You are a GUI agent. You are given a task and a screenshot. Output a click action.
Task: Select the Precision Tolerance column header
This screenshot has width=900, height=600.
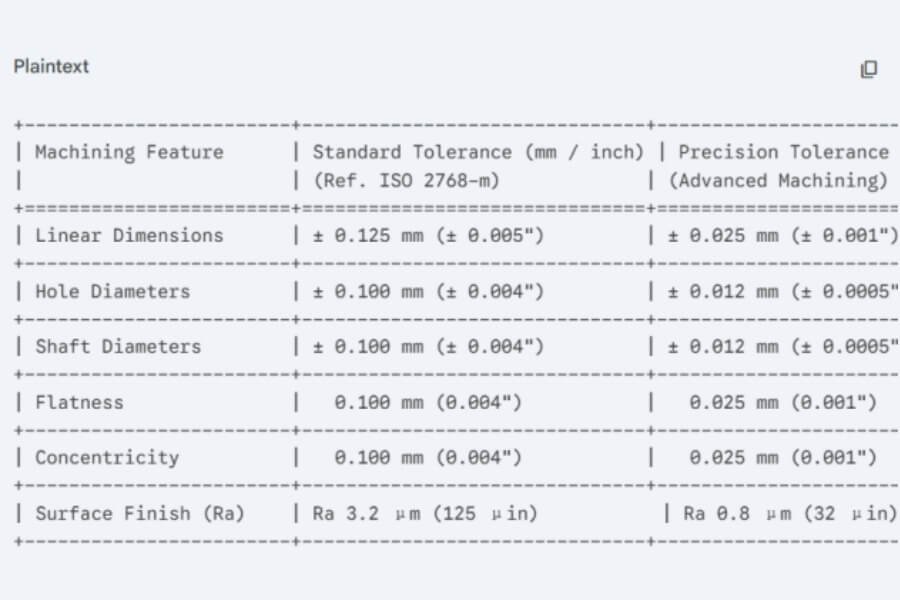coord(782,152)
